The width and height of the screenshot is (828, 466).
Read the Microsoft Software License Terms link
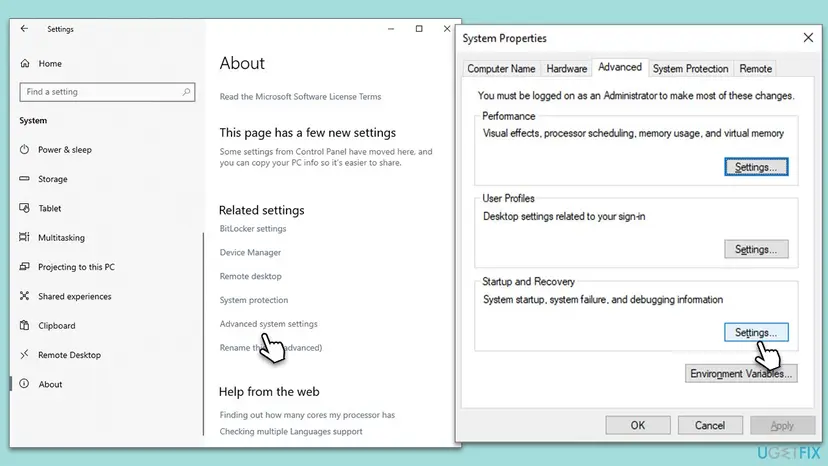click(x=300, y=97)
